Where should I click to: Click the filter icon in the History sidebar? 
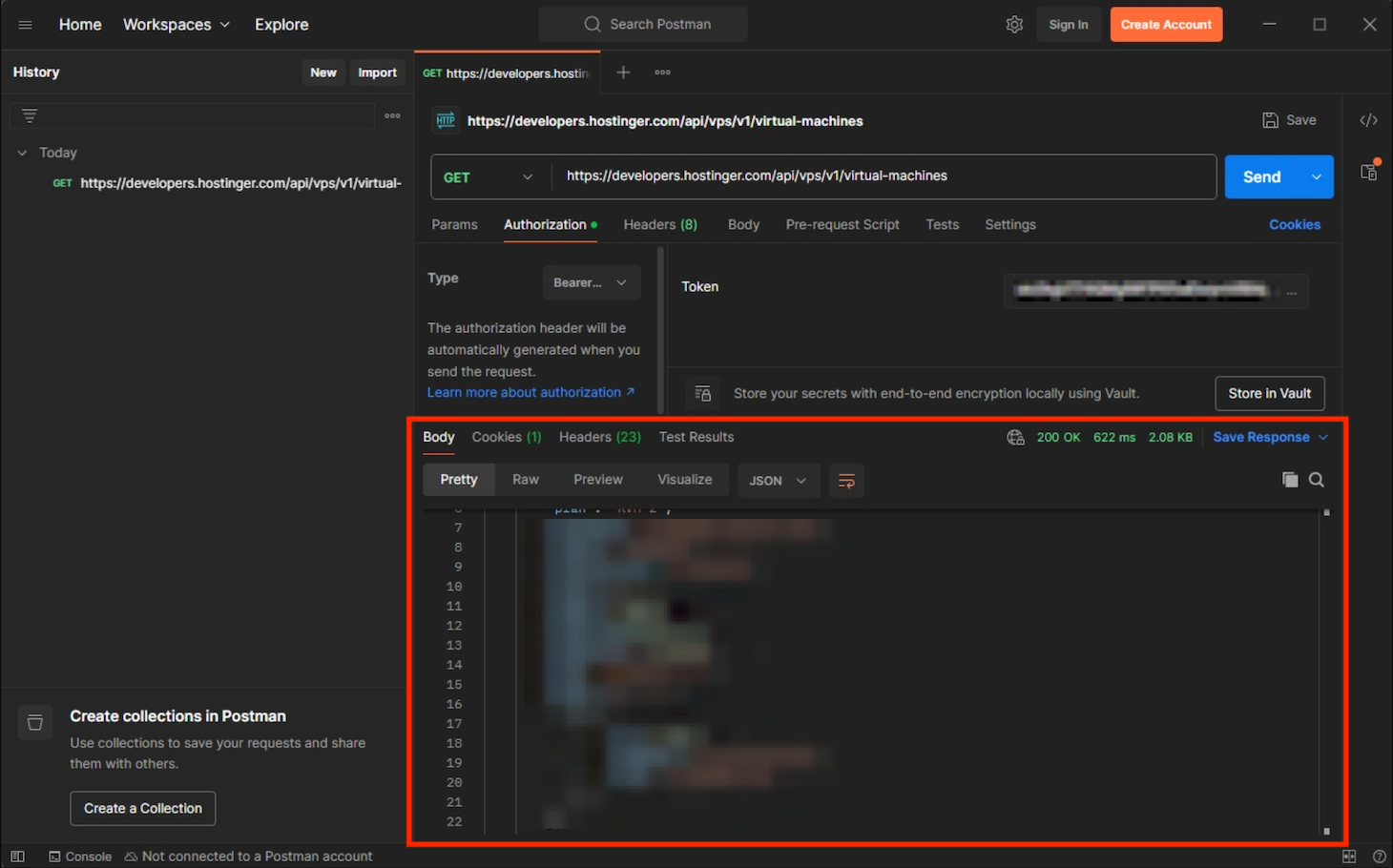pyautogui.click(x=30, y=114)
